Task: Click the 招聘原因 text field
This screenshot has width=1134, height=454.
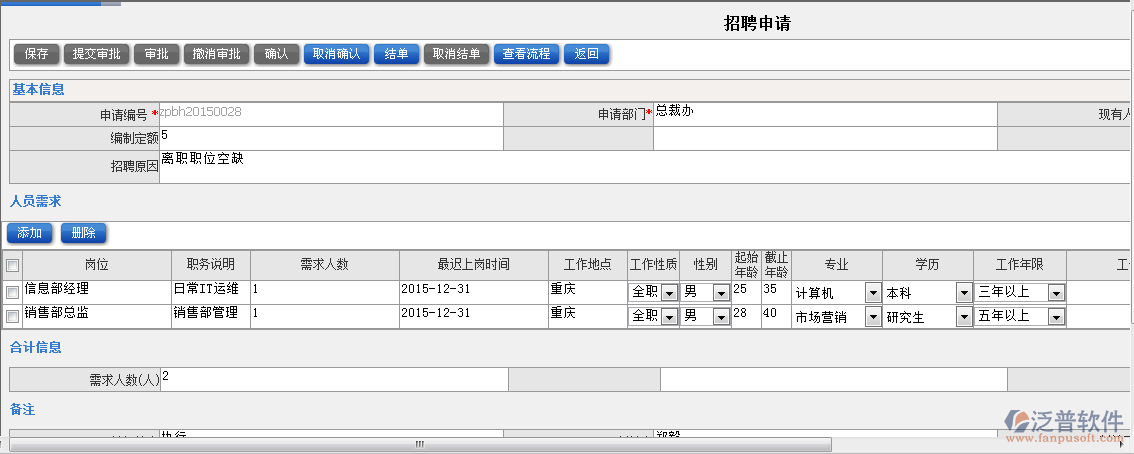Action: [640, 167]
